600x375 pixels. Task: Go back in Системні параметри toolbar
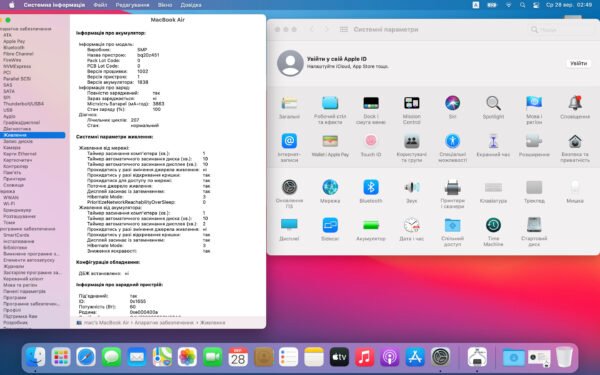[312, 29]
